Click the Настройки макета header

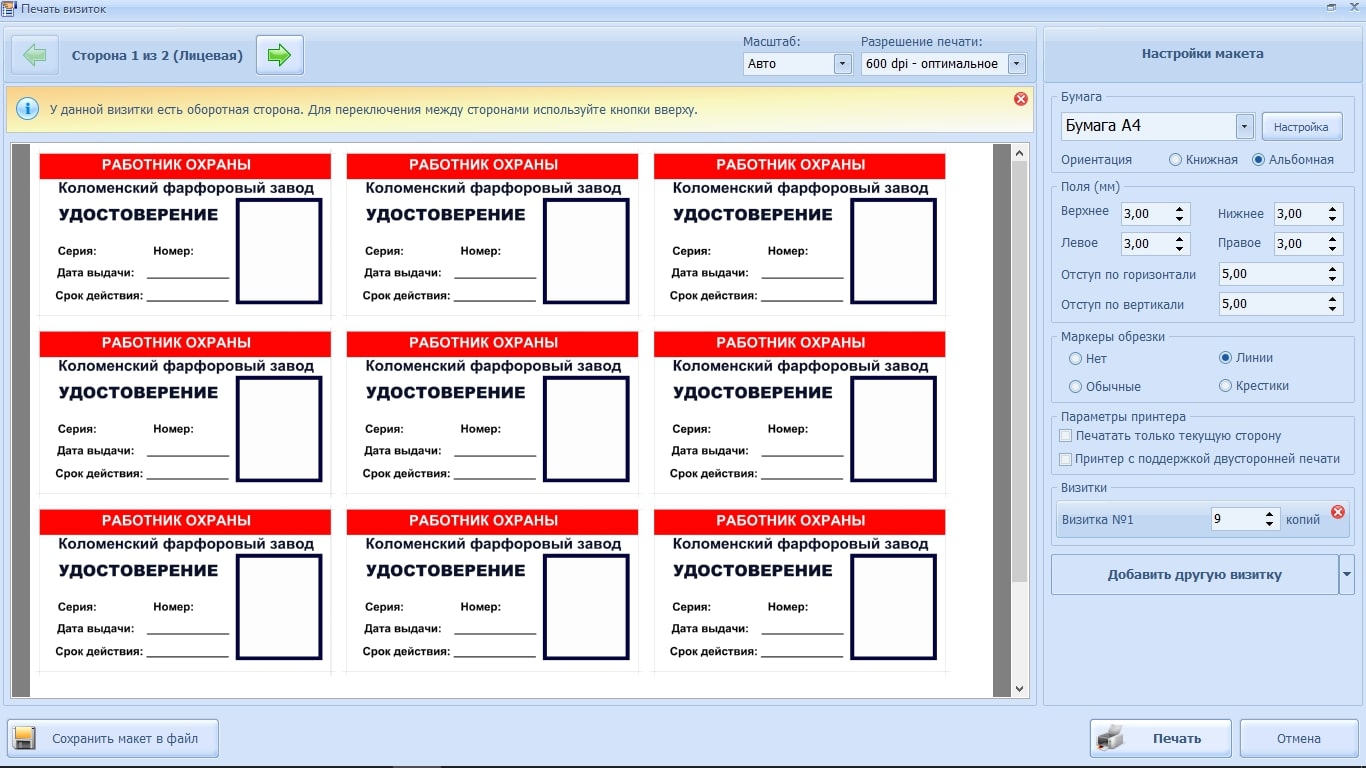click(1202, 54)
